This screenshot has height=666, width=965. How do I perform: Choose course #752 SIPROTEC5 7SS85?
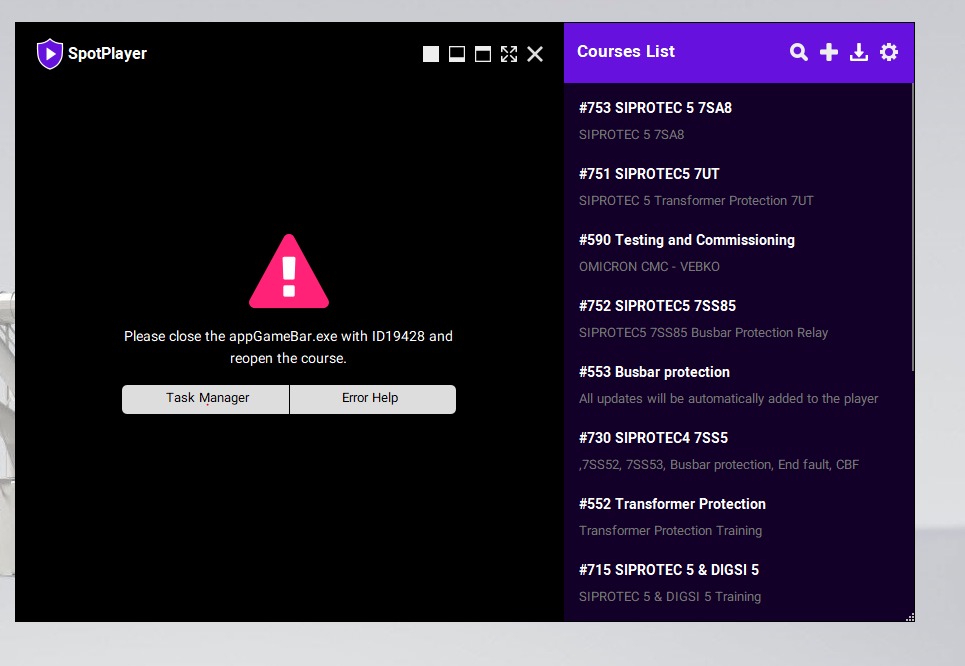click(657, 306)
